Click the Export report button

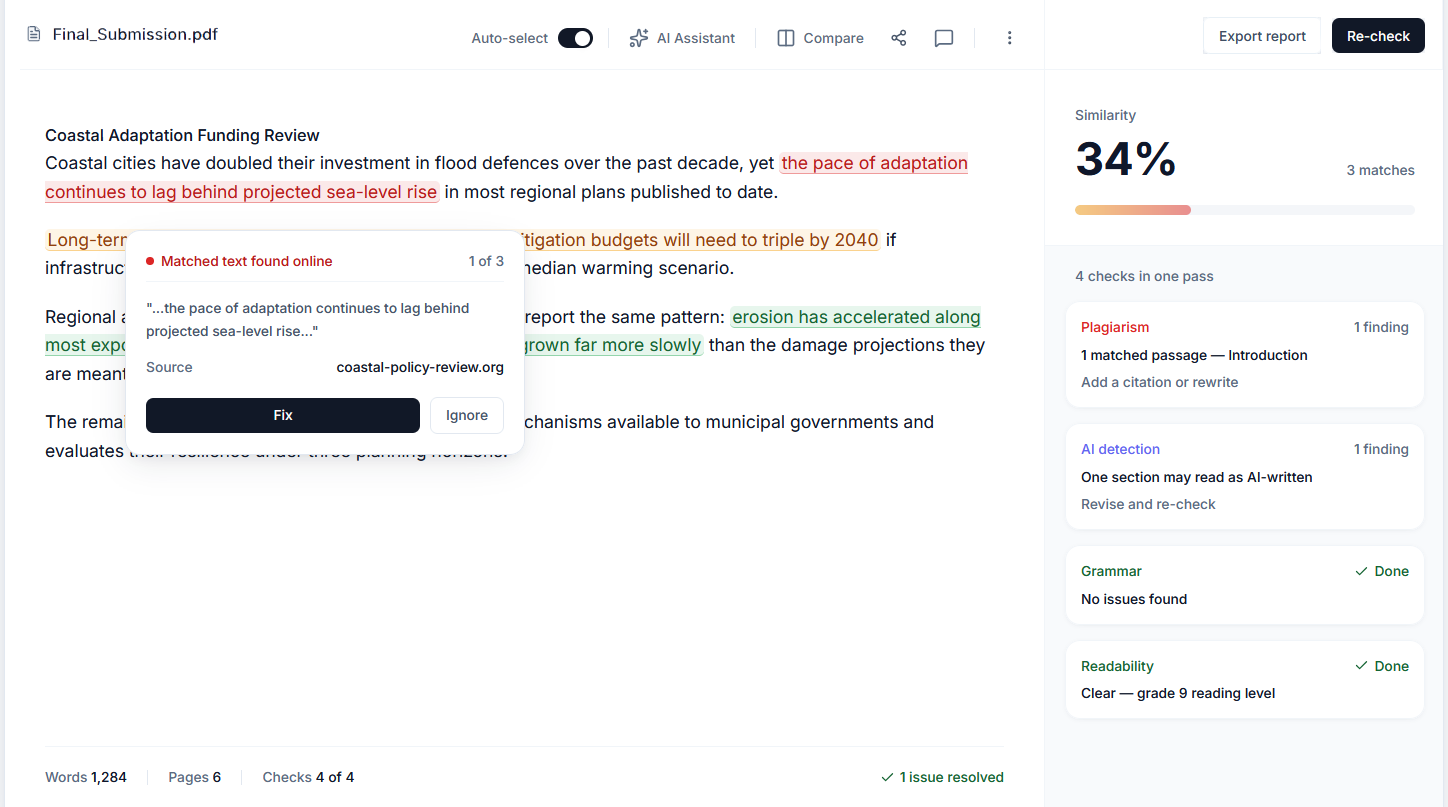[1262, 36]
